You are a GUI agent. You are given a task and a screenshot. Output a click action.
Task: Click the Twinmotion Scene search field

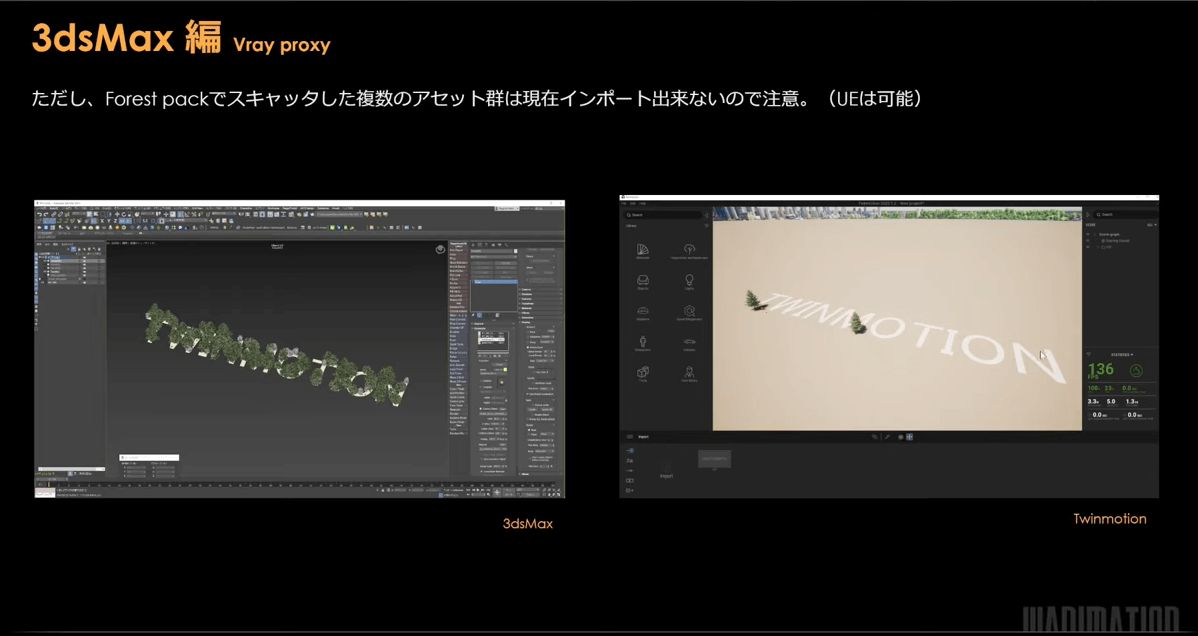click(x=1125, y=215)
